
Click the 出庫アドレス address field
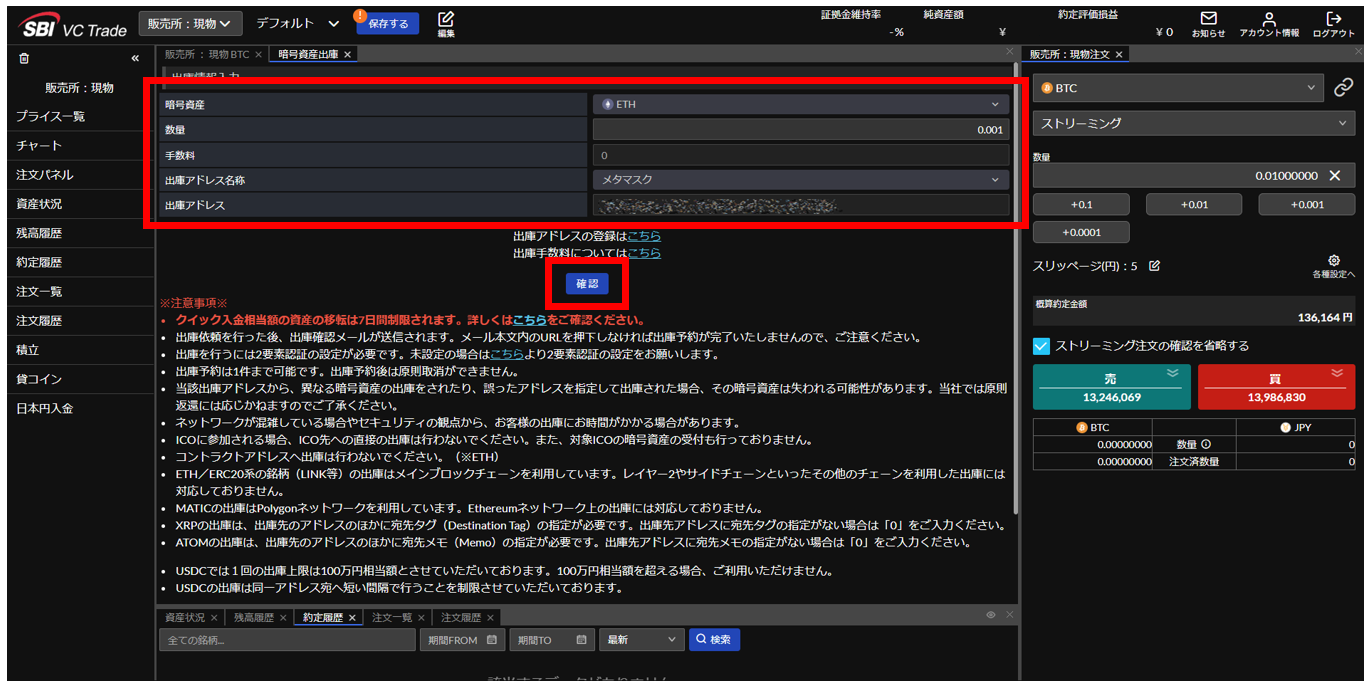click(x=800, y=205)
